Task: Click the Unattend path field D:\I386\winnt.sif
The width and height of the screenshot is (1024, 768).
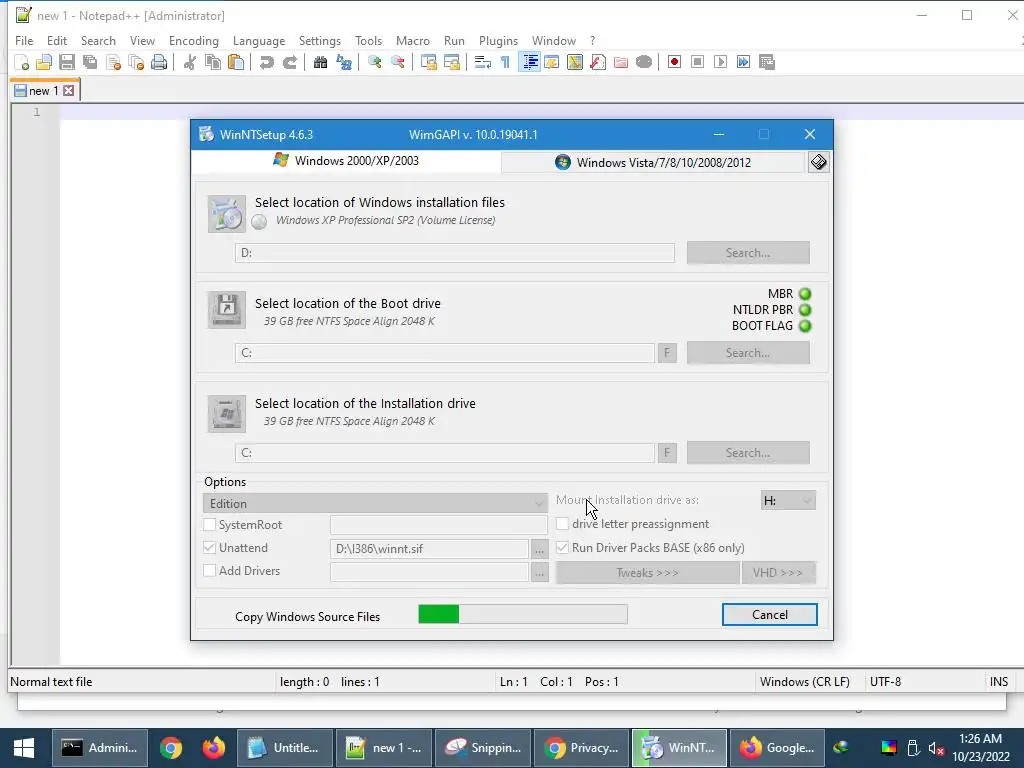Action: (429, 549)
